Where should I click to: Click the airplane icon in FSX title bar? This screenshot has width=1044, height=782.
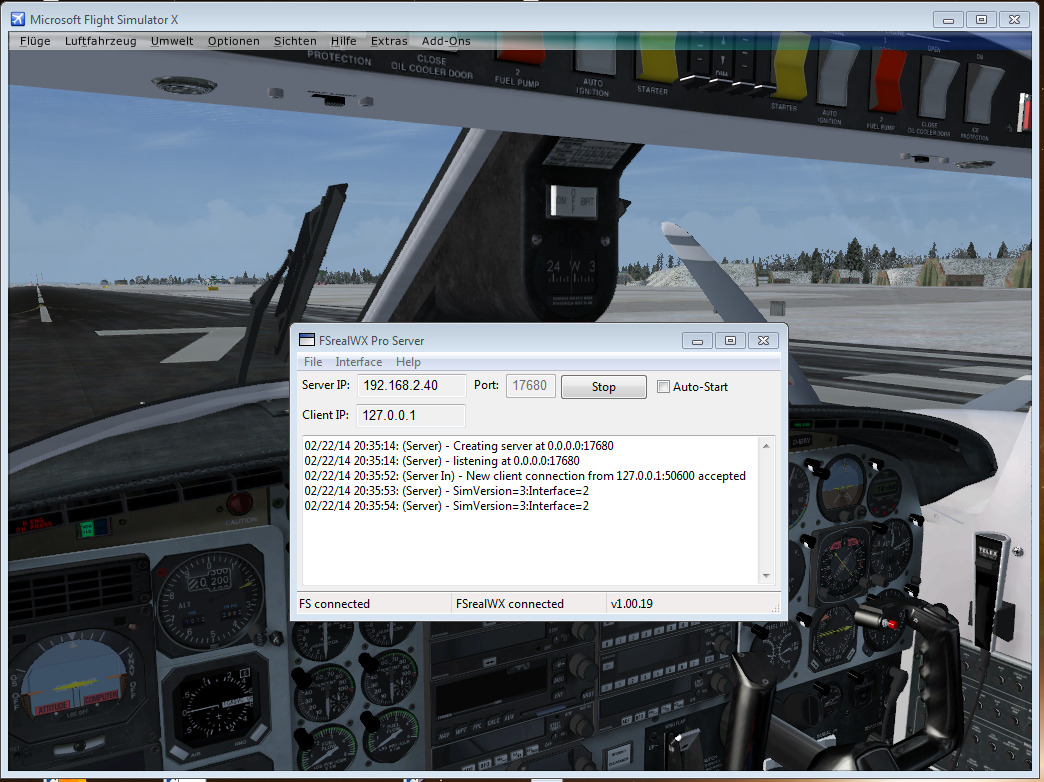coord(15,19)
